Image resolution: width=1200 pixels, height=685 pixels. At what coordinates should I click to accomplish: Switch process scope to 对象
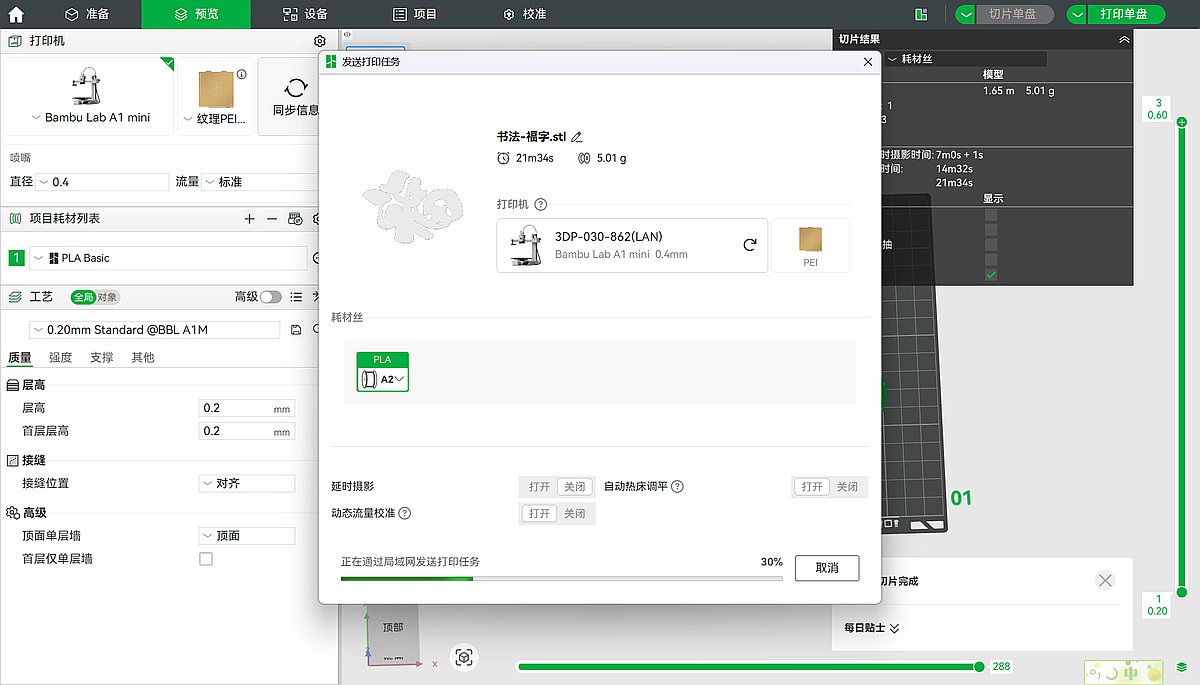pos(108,297)
